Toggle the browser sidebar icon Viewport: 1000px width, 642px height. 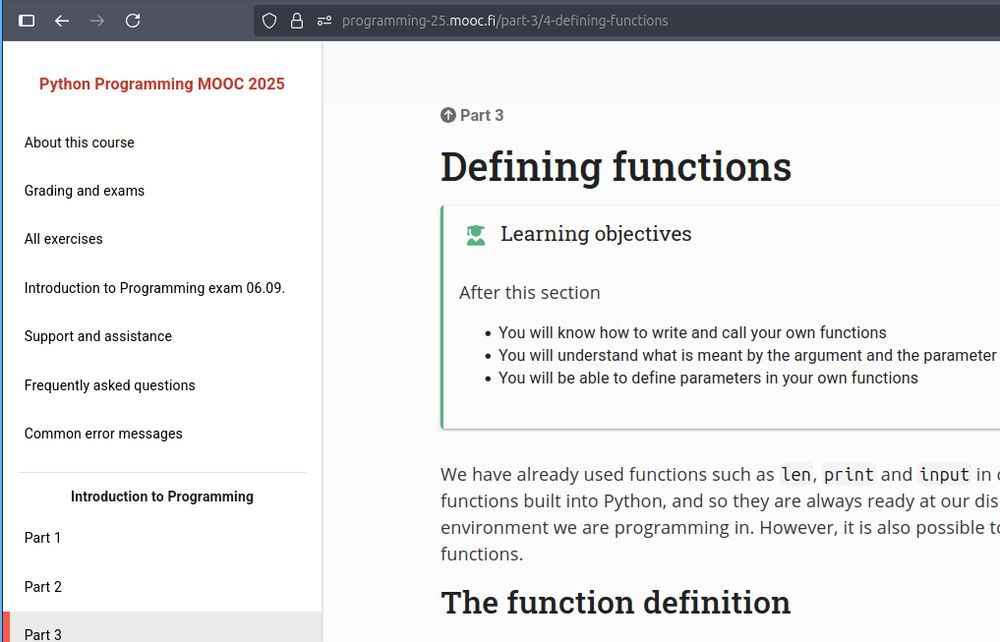click(27, 21)
